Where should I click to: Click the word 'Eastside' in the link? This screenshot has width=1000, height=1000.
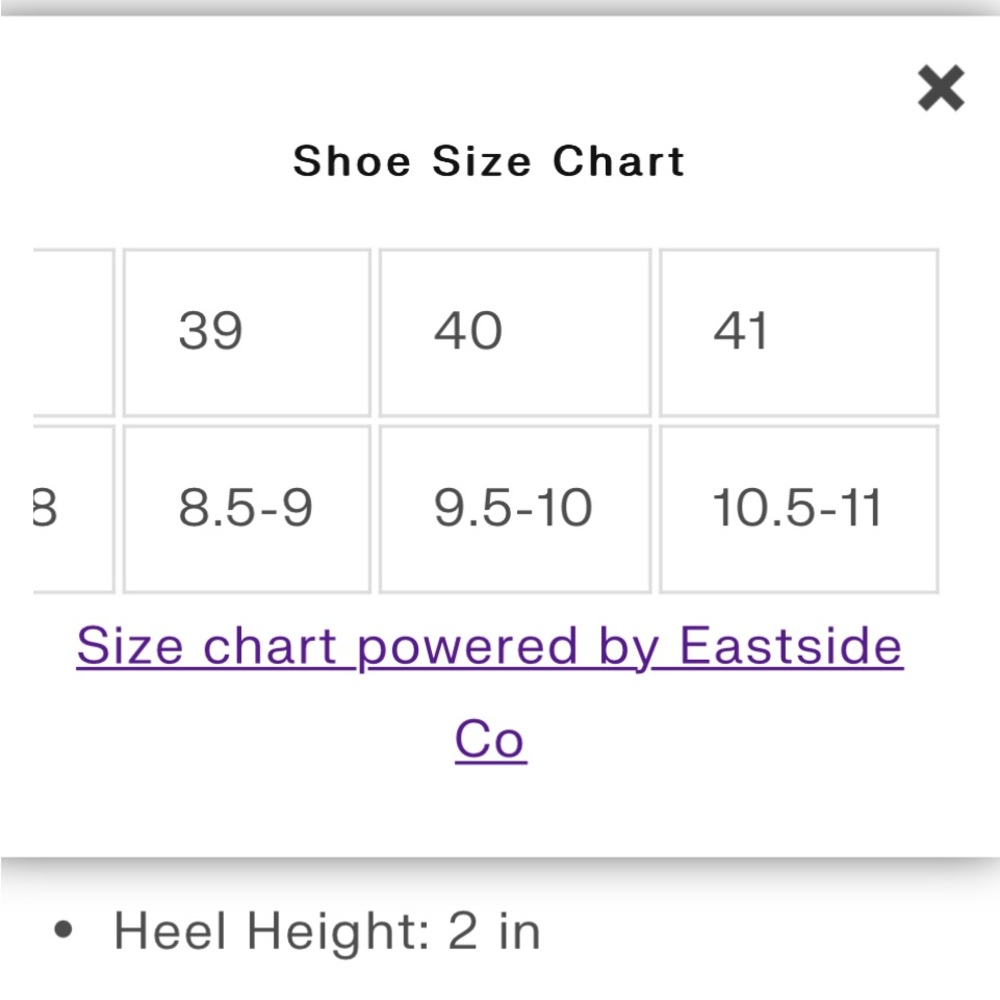(791, 645)
